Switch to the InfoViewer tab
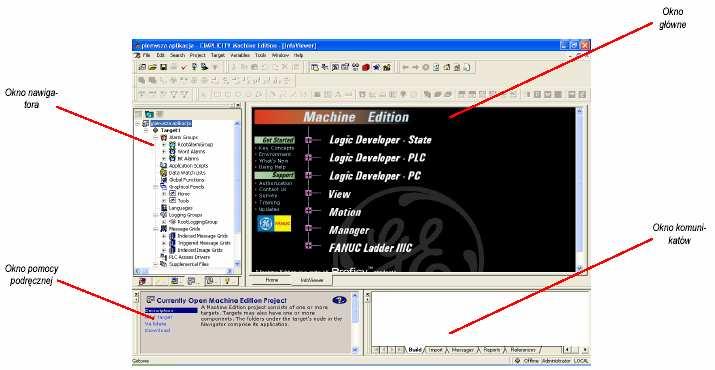 click(x=312, y=281)
